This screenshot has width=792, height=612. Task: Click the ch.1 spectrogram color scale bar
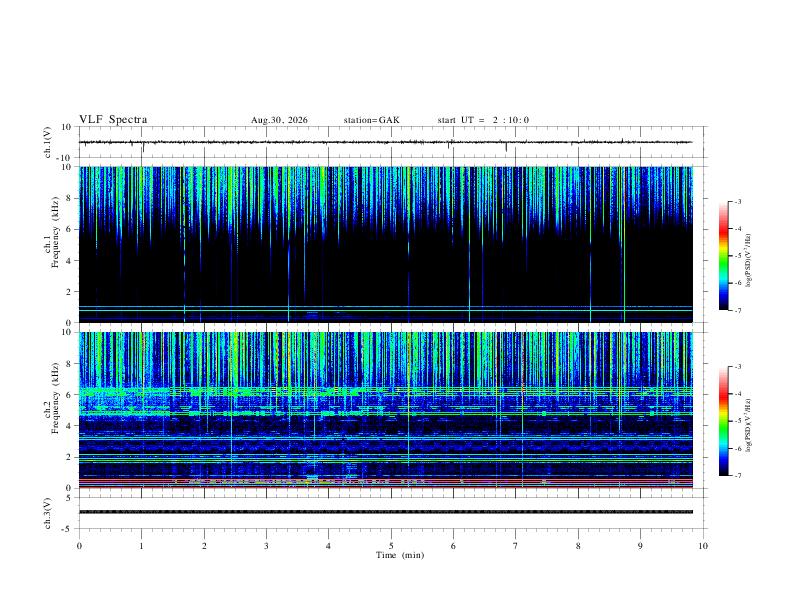pyautogui.click(x=723, y=256)
